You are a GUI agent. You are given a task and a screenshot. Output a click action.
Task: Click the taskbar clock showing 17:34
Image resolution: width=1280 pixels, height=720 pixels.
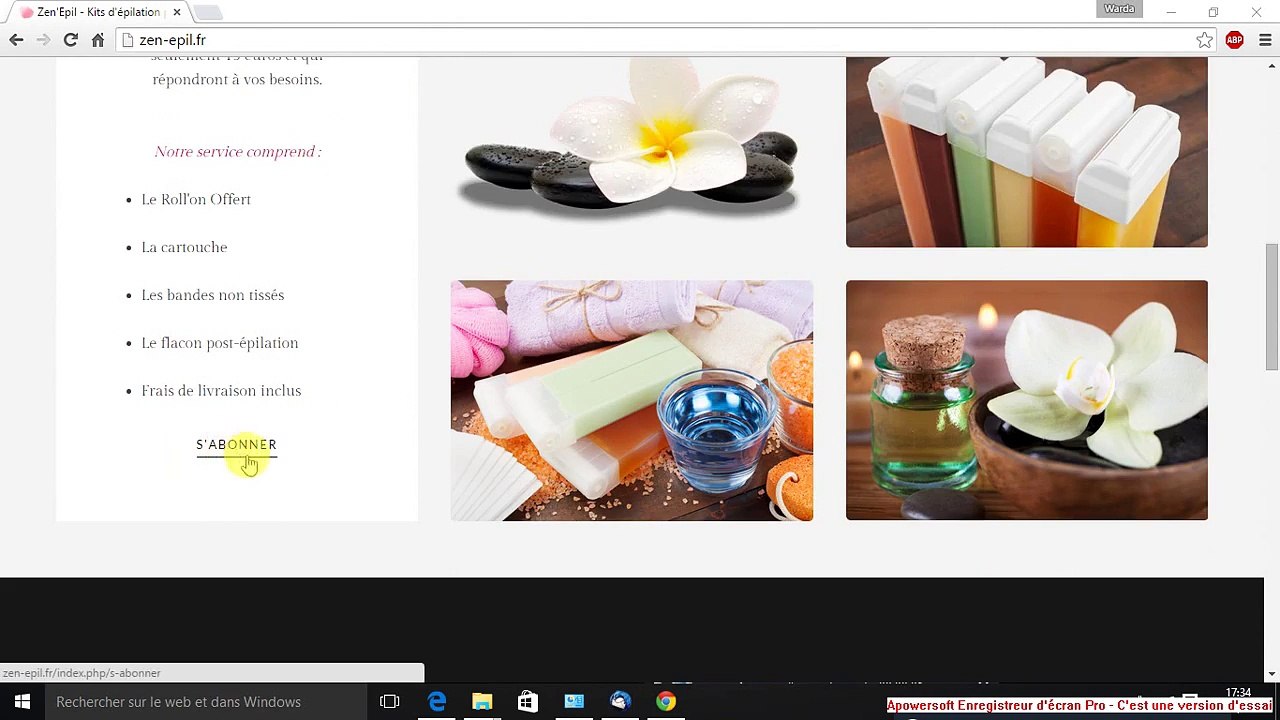[x=1238, y=692]
